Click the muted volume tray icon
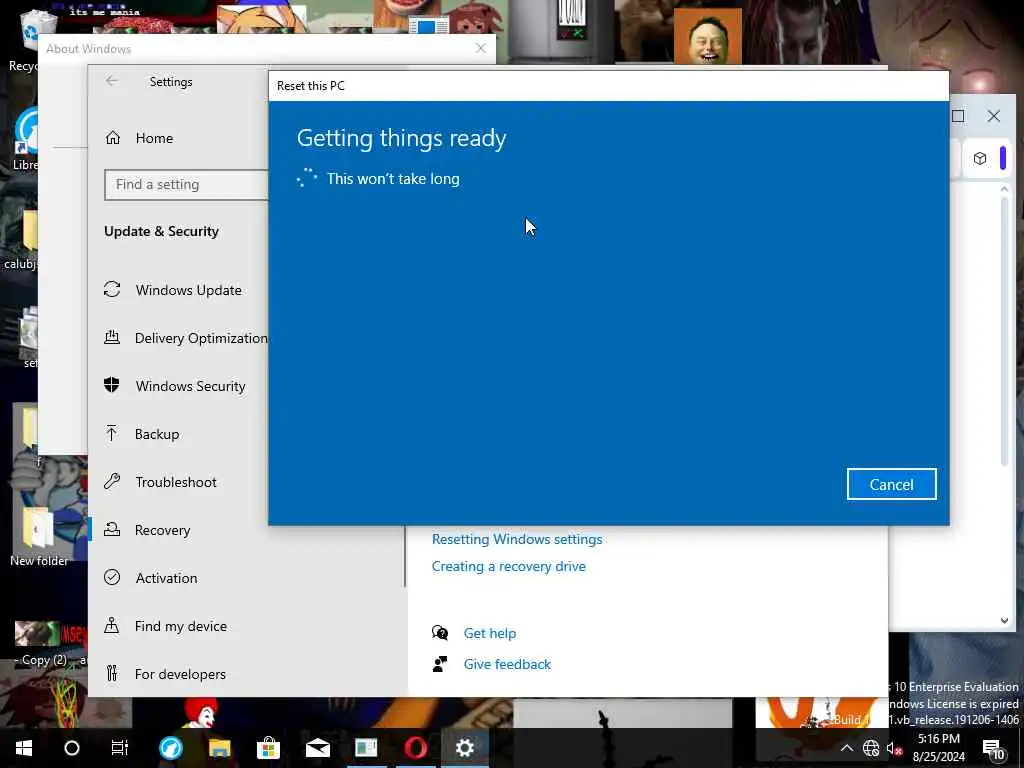 (894, 749)
